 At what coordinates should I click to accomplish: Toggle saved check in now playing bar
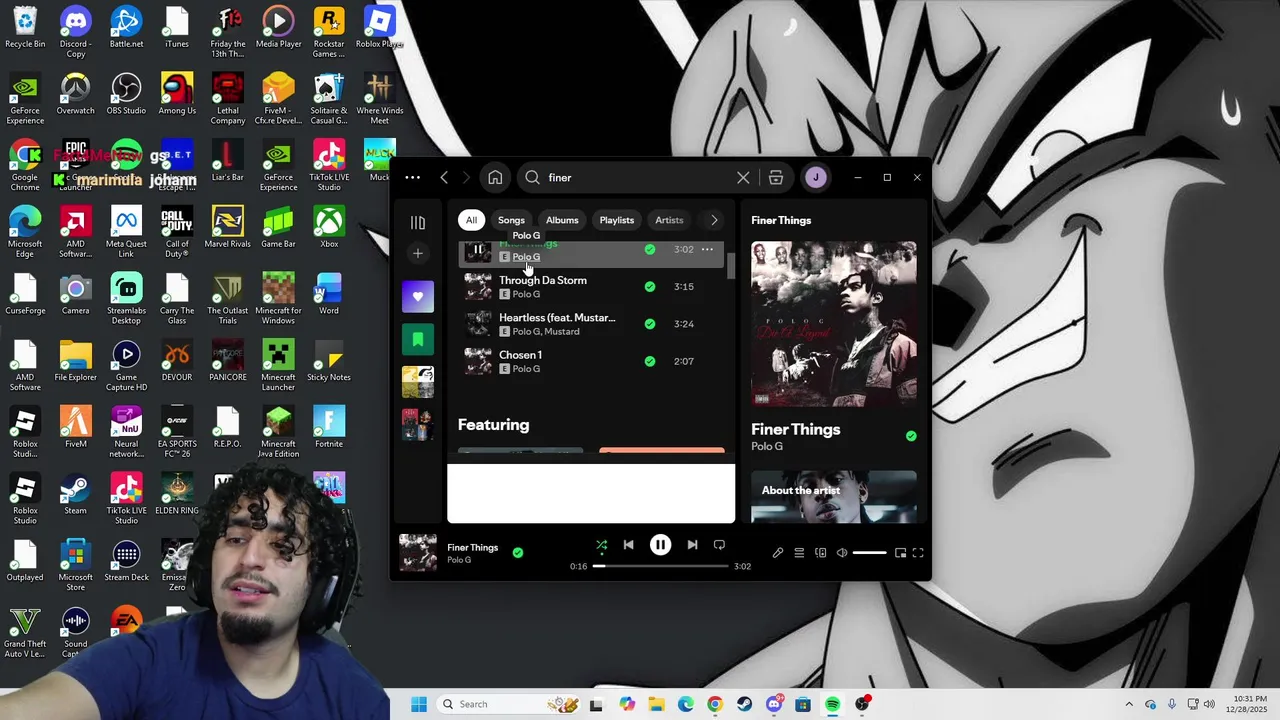pos(518,552)
